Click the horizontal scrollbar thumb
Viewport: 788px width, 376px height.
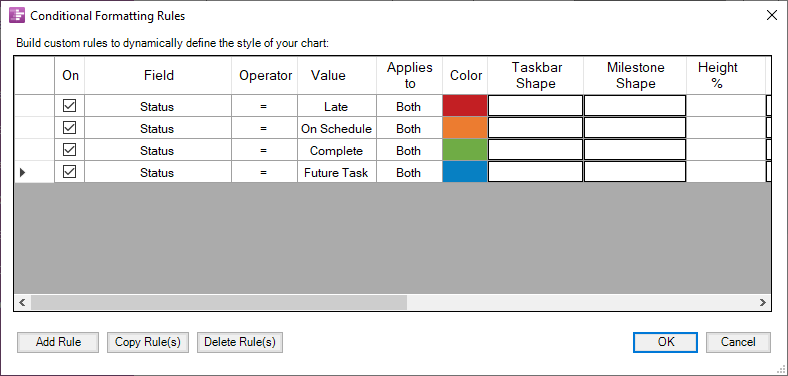coord(219,302)
